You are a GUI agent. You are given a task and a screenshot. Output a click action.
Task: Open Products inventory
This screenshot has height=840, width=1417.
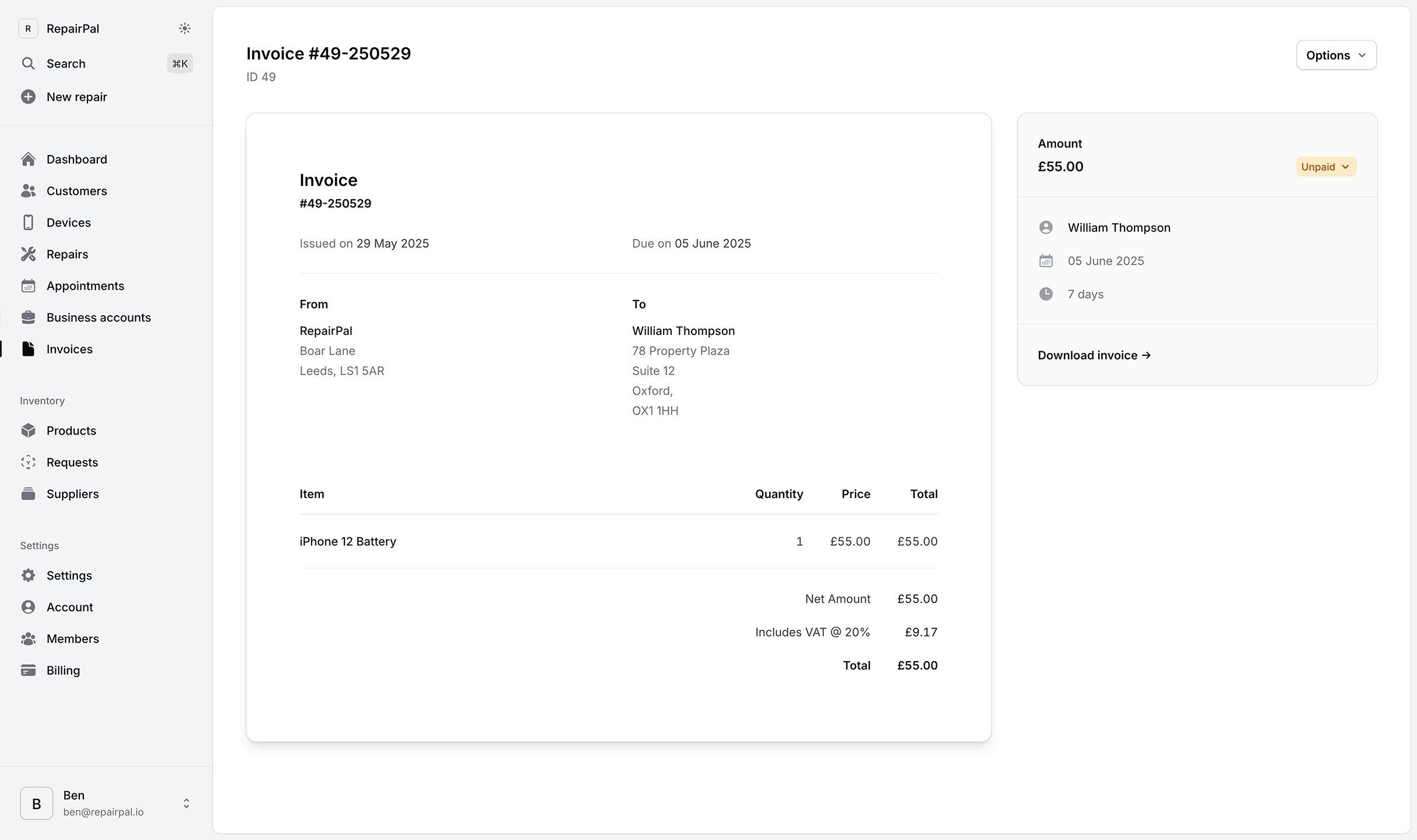[x=71, y=430]
